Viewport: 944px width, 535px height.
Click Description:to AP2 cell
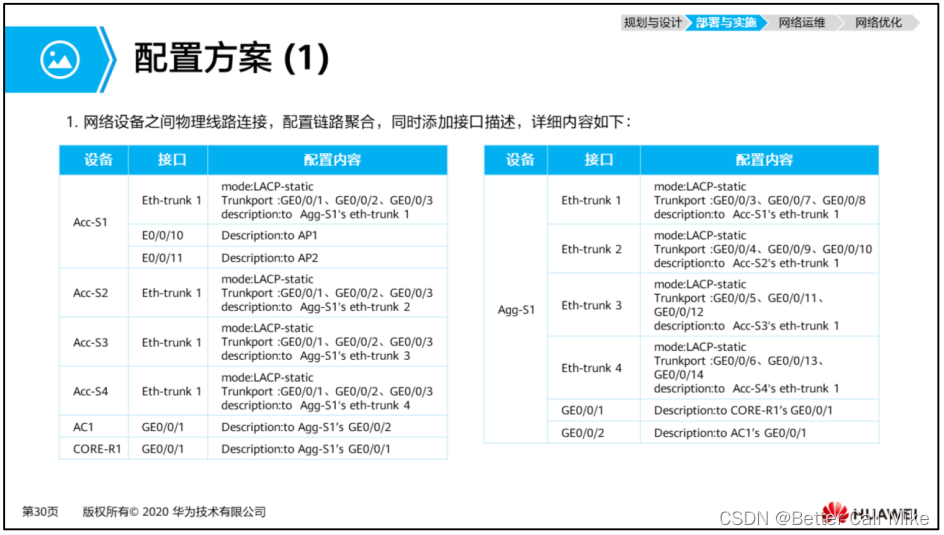point(328,258)
